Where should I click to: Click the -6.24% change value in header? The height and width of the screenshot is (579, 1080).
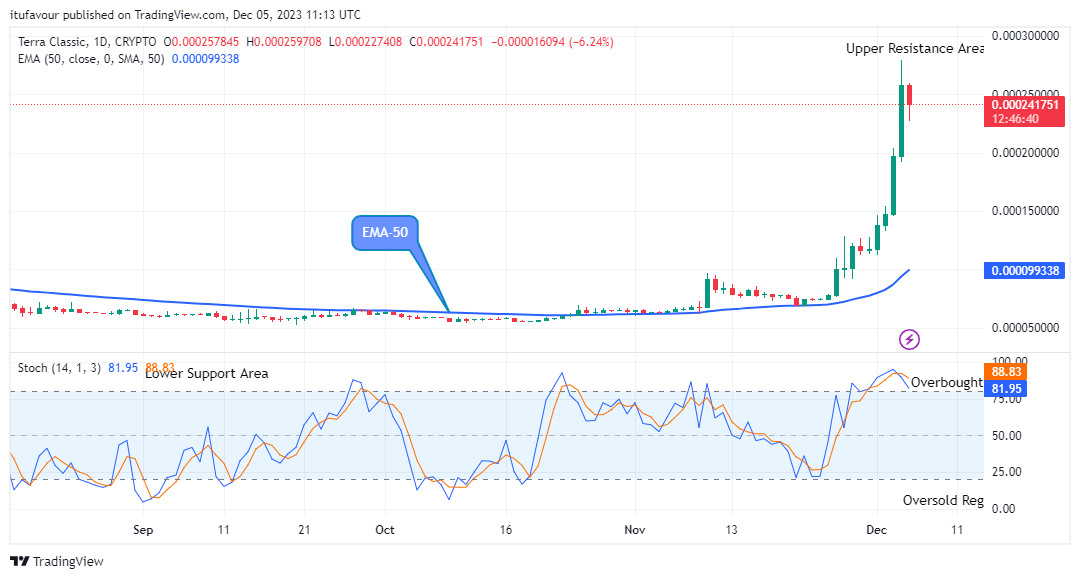coord(591,42)
